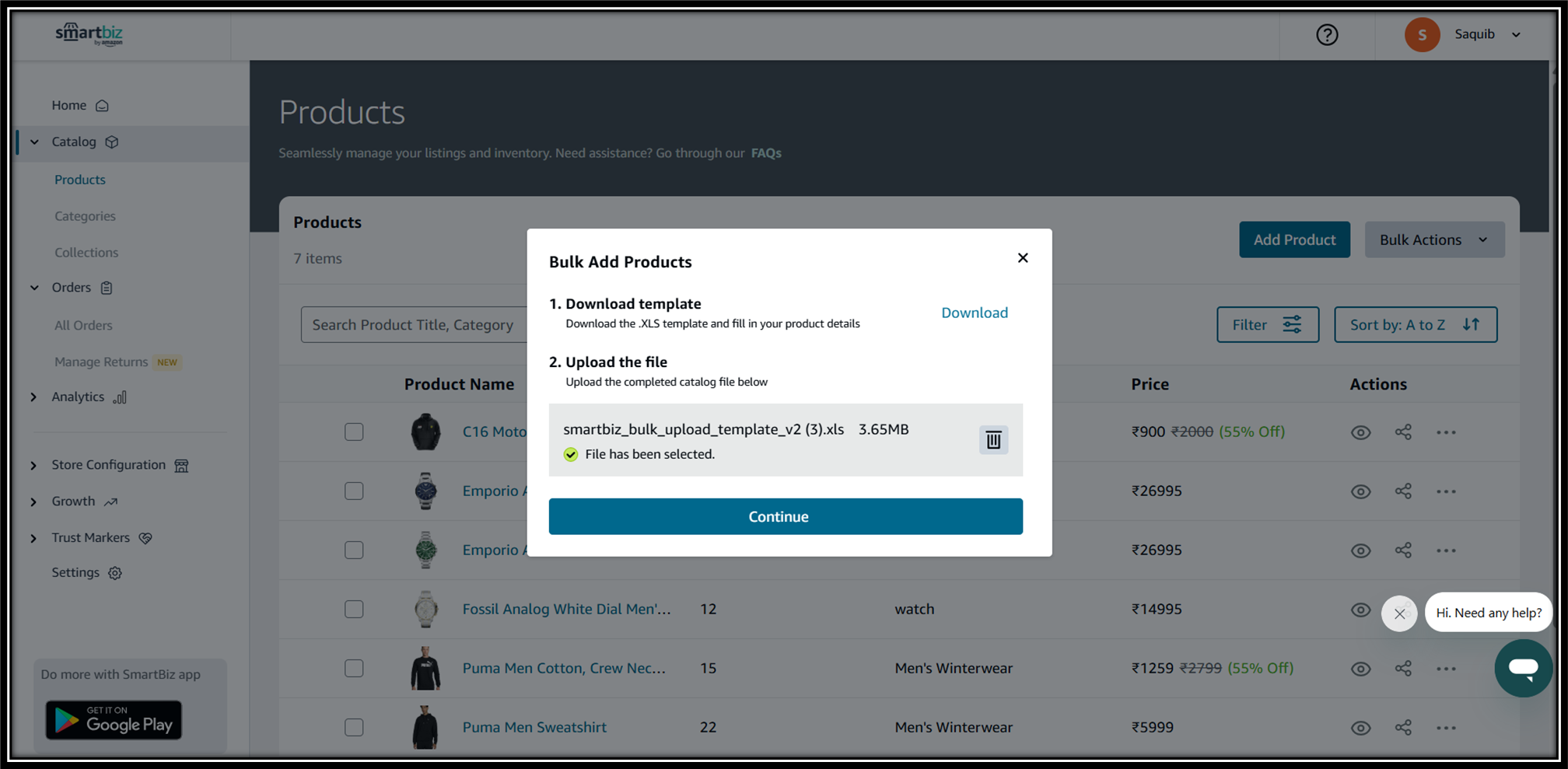
Task: Open more actions for second ₹26995 row
Action: click(1446, 551)
